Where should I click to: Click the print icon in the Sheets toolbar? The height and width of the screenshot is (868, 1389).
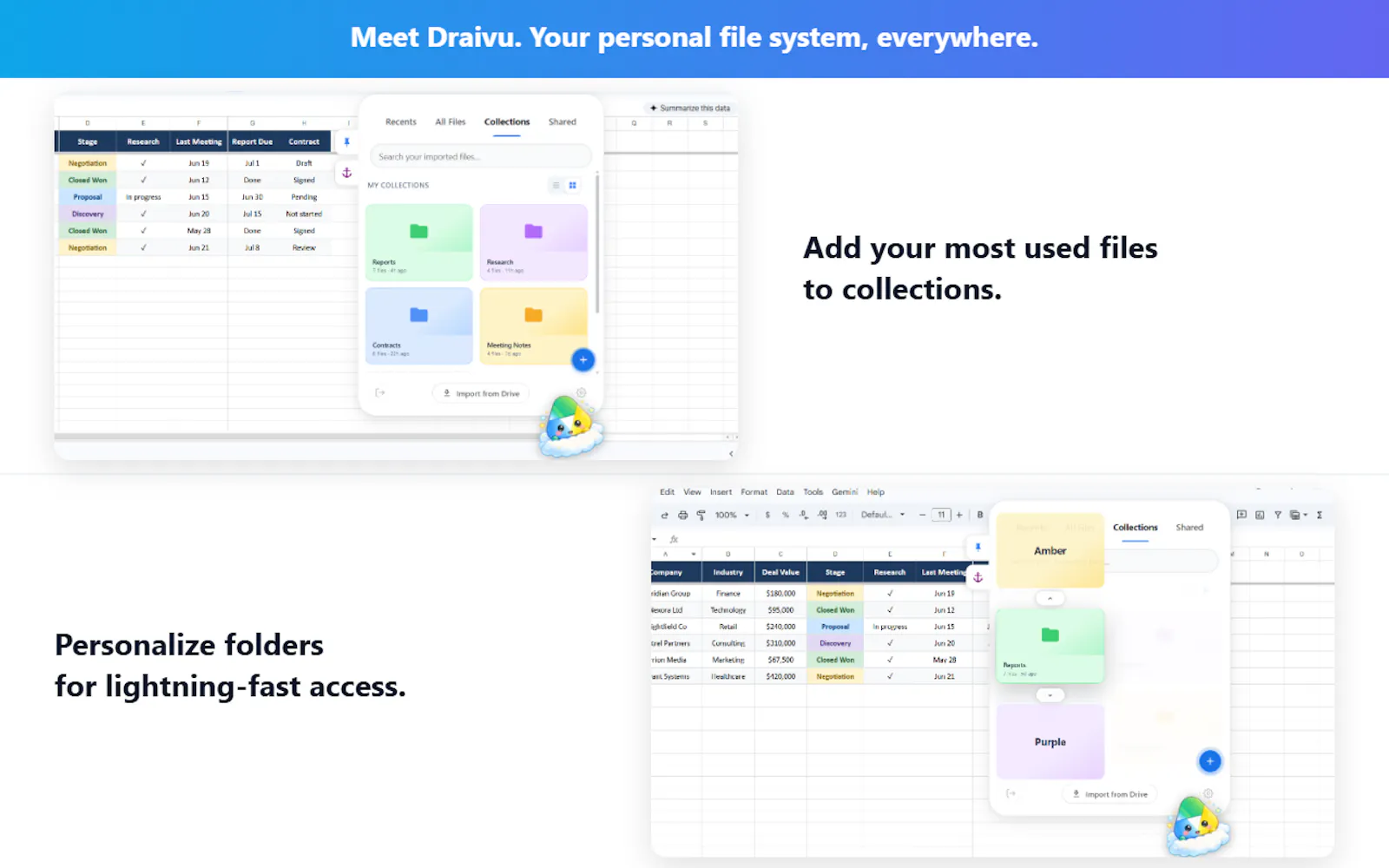pyautogui.click(x=682, y=515)
